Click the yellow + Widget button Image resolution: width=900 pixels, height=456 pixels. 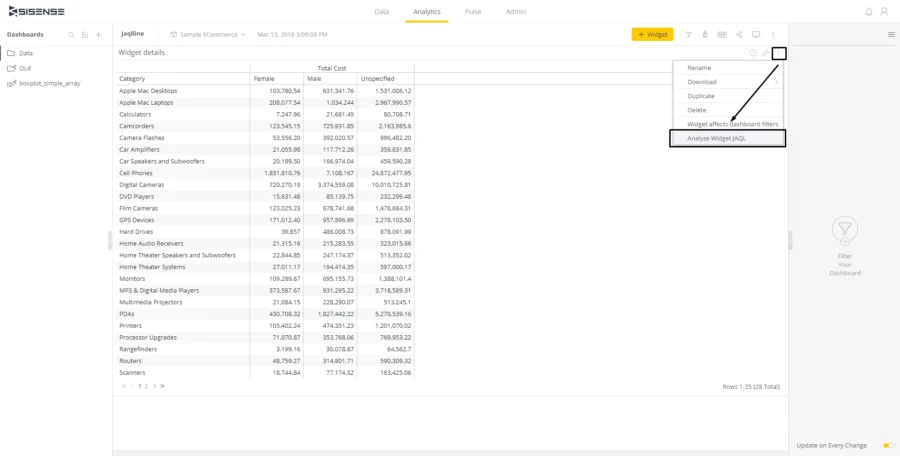click(x=653, y=35)
